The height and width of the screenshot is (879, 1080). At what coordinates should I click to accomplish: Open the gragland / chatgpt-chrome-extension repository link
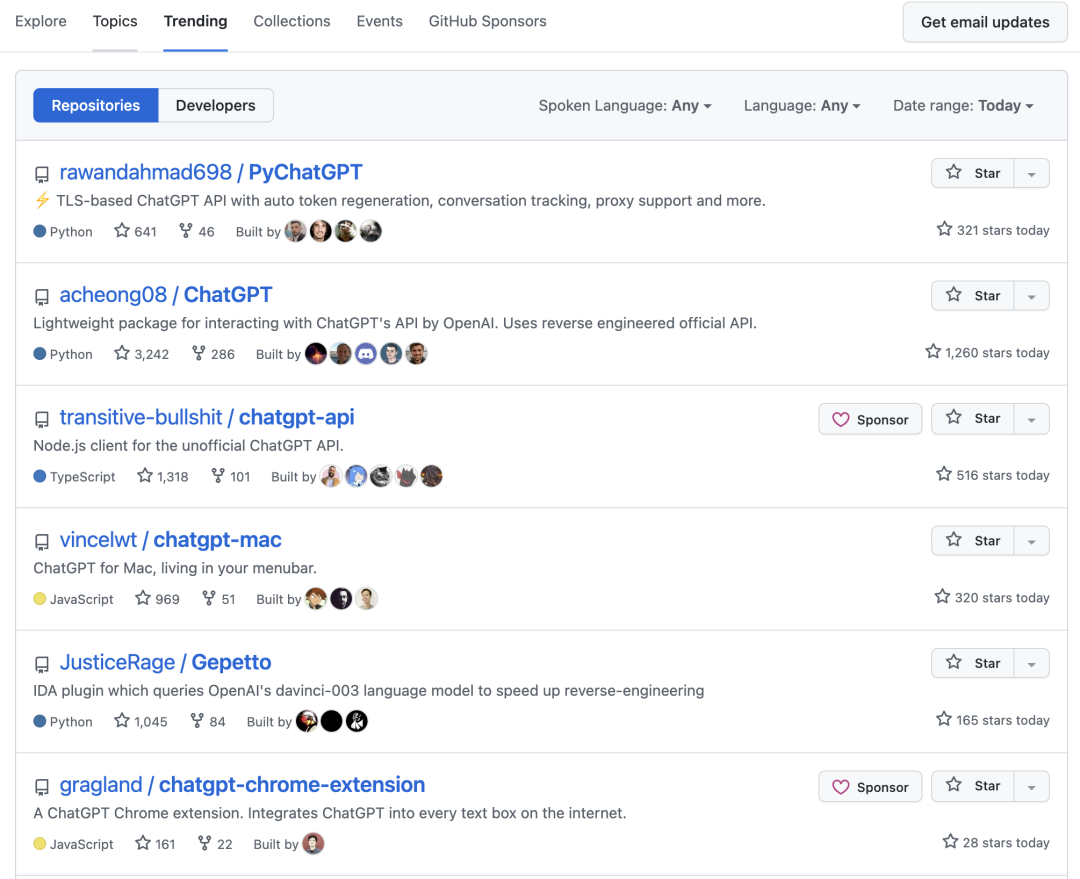click(242, 785)
